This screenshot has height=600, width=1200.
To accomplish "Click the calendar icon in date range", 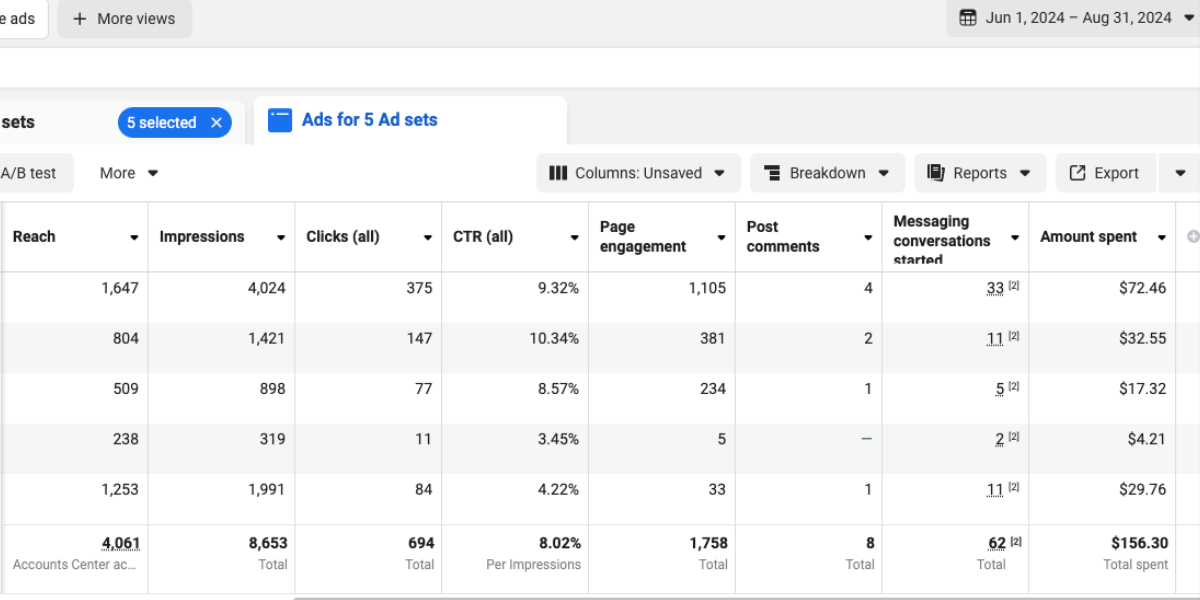I will click(x=967, y=18).
